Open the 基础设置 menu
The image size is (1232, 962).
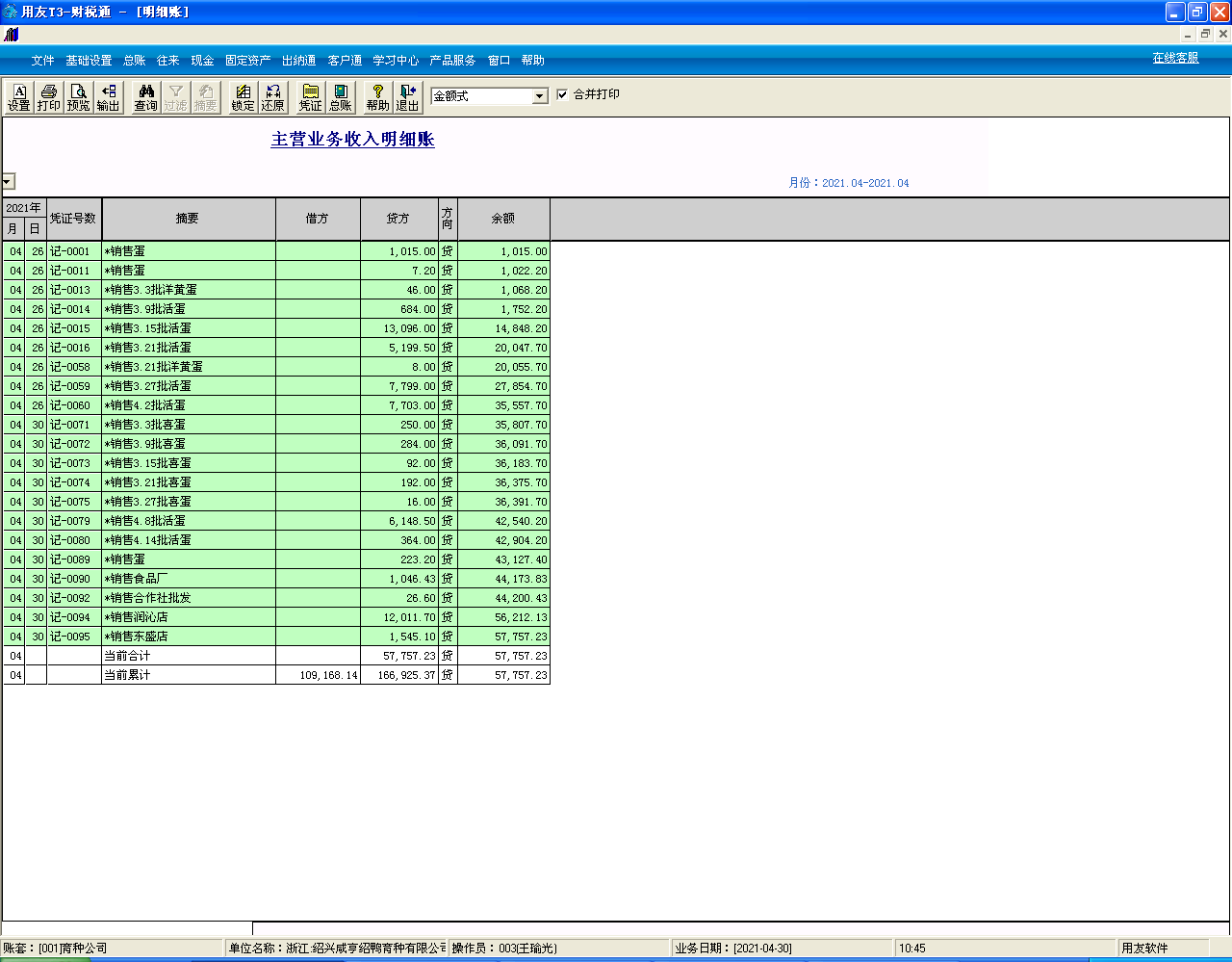pyautogui.click(x=89, y=60)
